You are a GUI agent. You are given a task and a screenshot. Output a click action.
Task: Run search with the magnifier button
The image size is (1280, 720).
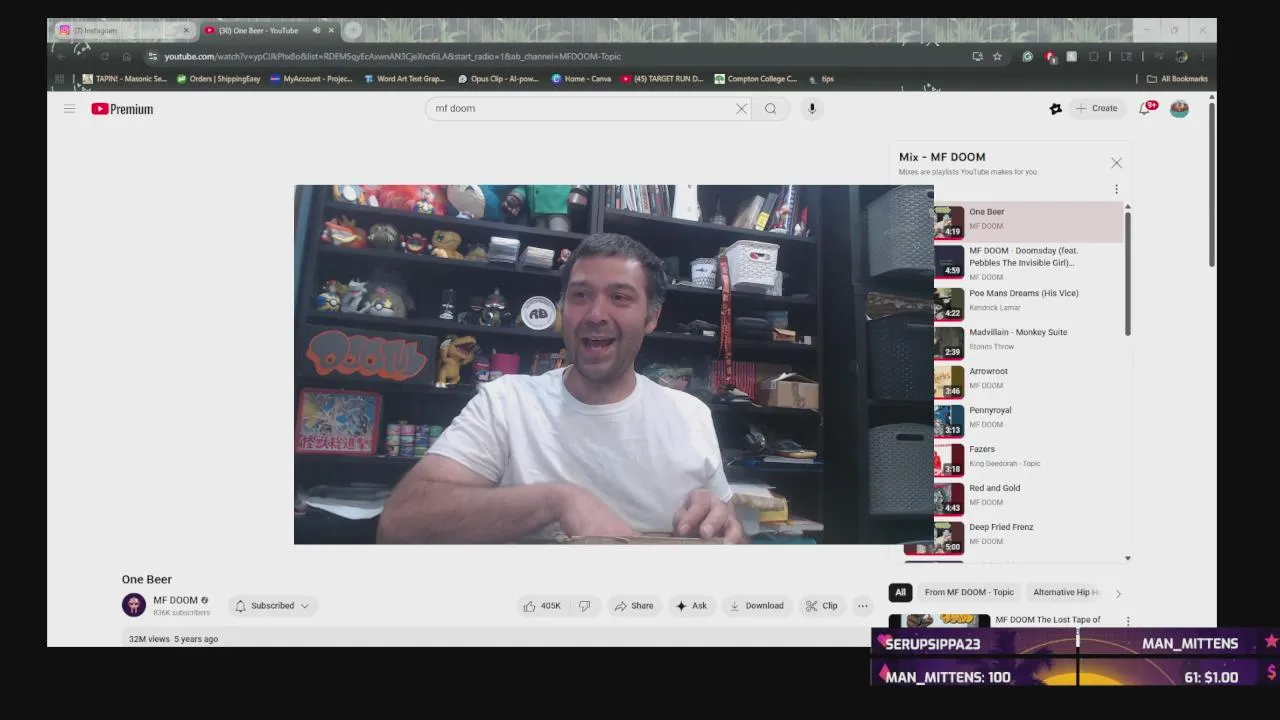(770, 108)
